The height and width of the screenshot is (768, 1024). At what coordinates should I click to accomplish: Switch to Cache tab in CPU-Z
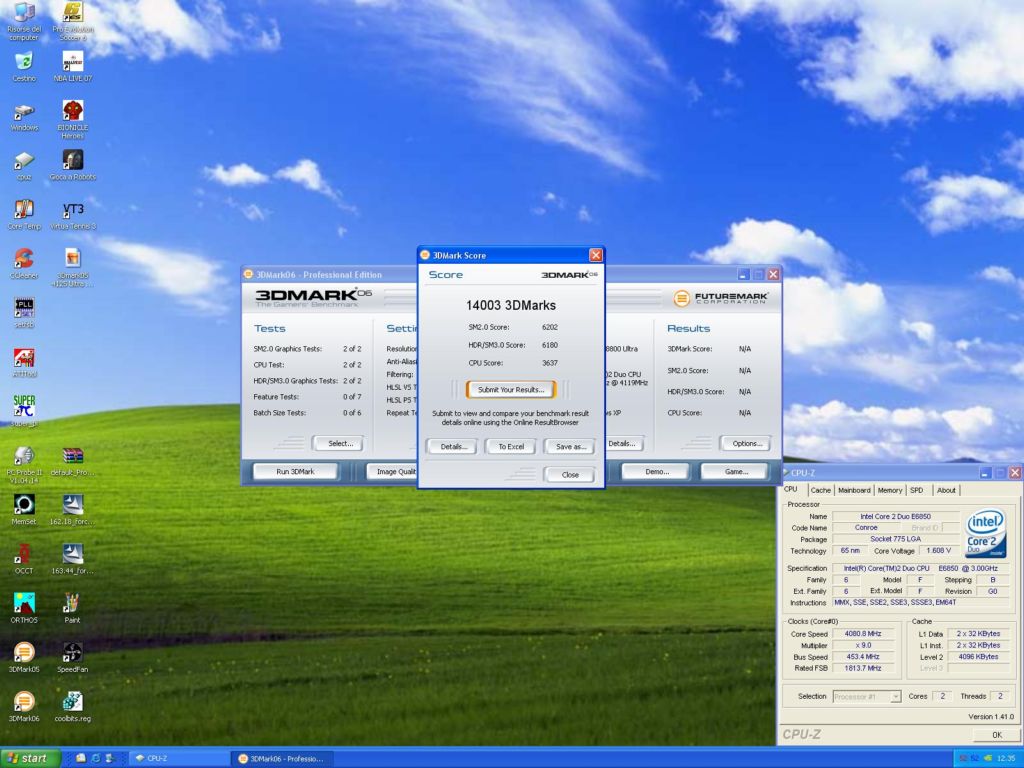tap(821, 490)
